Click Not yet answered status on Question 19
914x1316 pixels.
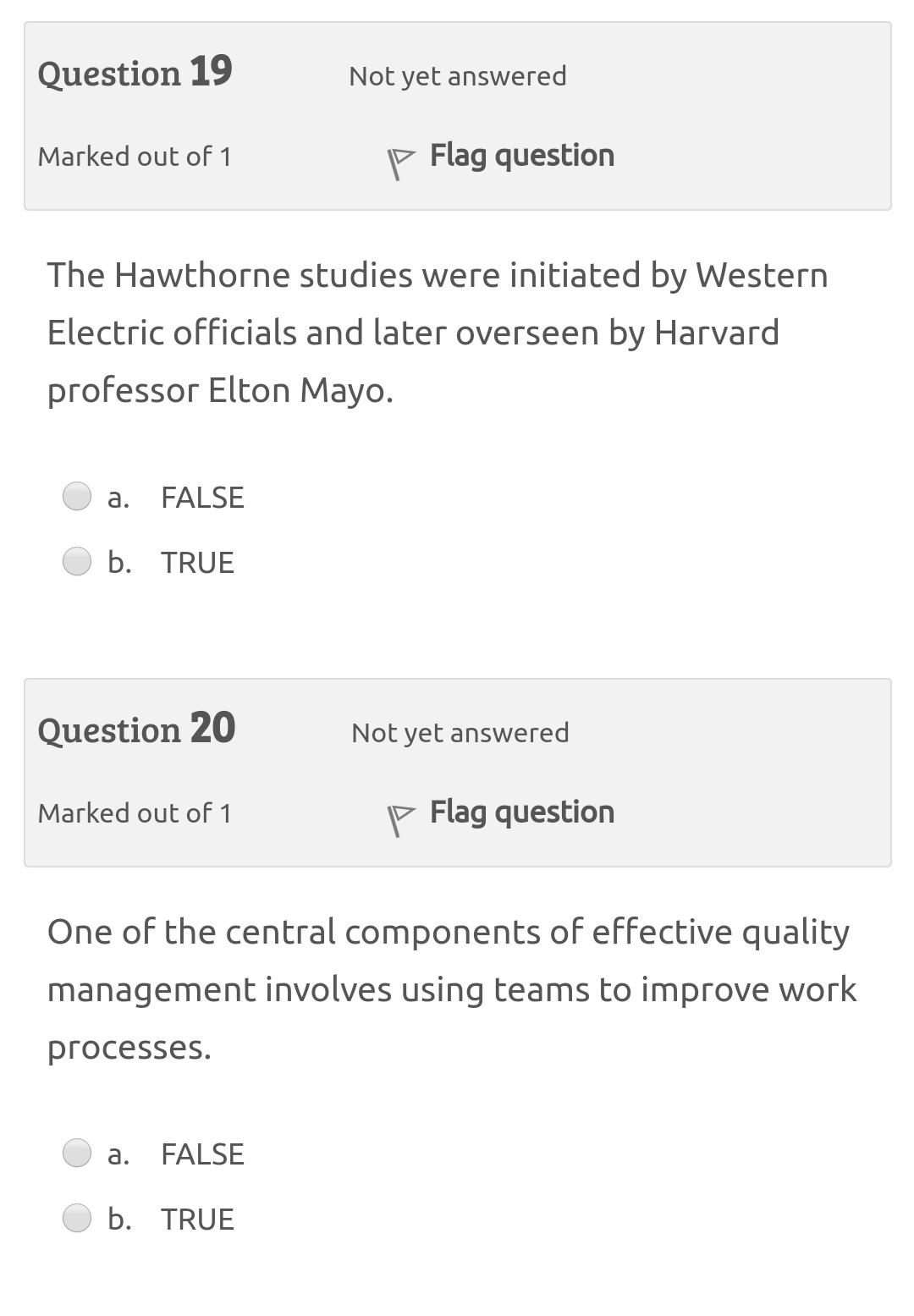pos(457,76)
